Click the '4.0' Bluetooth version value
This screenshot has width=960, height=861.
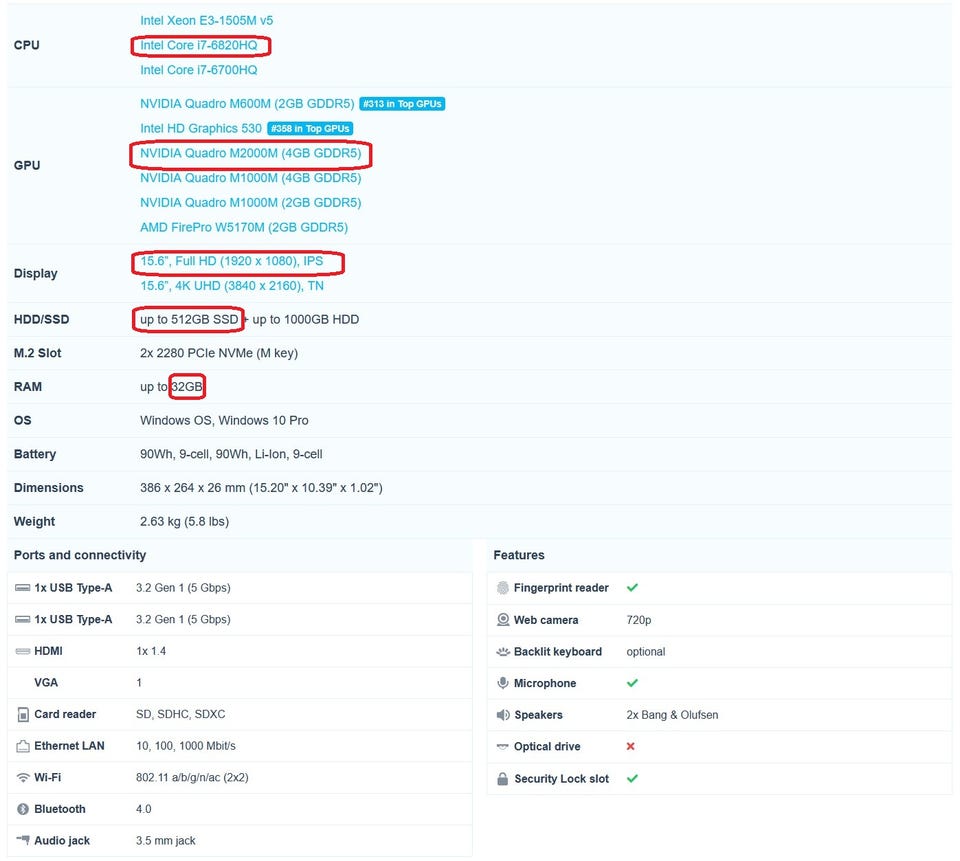(143, 809)
